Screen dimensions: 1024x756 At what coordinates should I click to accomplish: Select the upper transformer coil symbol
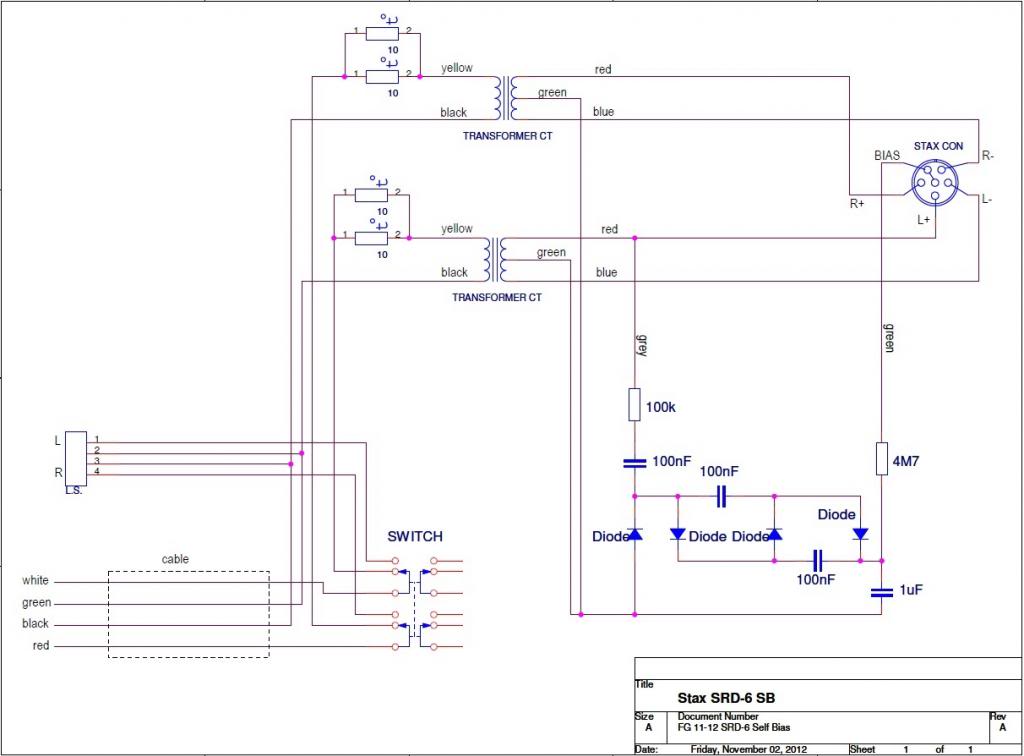coord(507,98)
